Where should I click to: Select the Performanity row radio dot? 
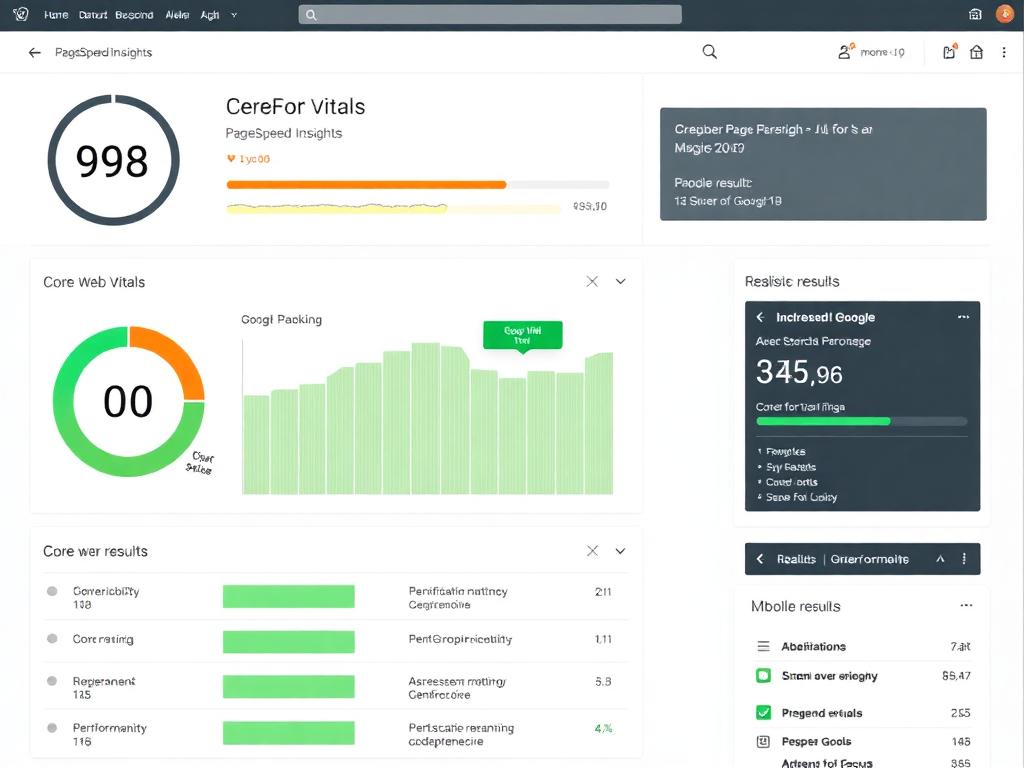[x=52, y=728]
